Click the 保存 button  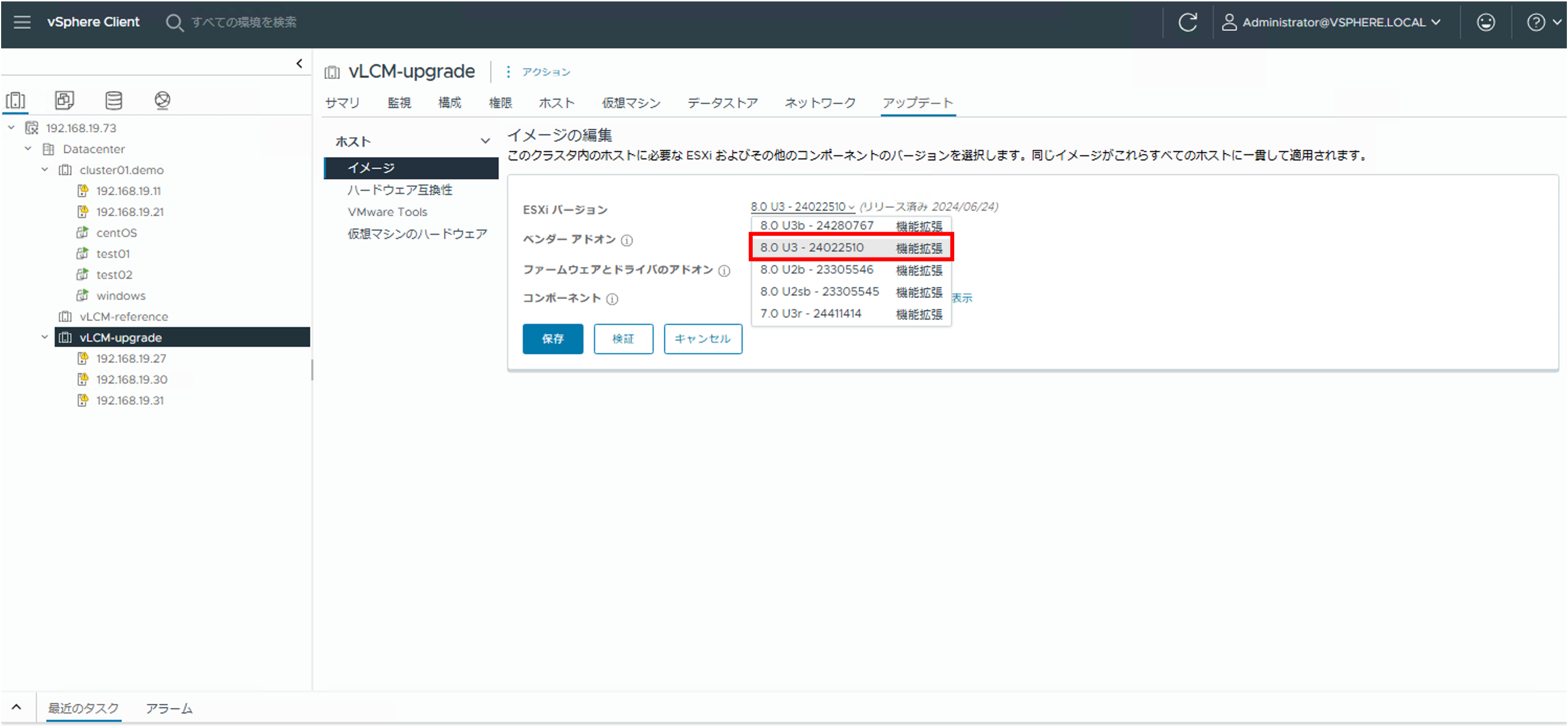click(x=552, y=338)
